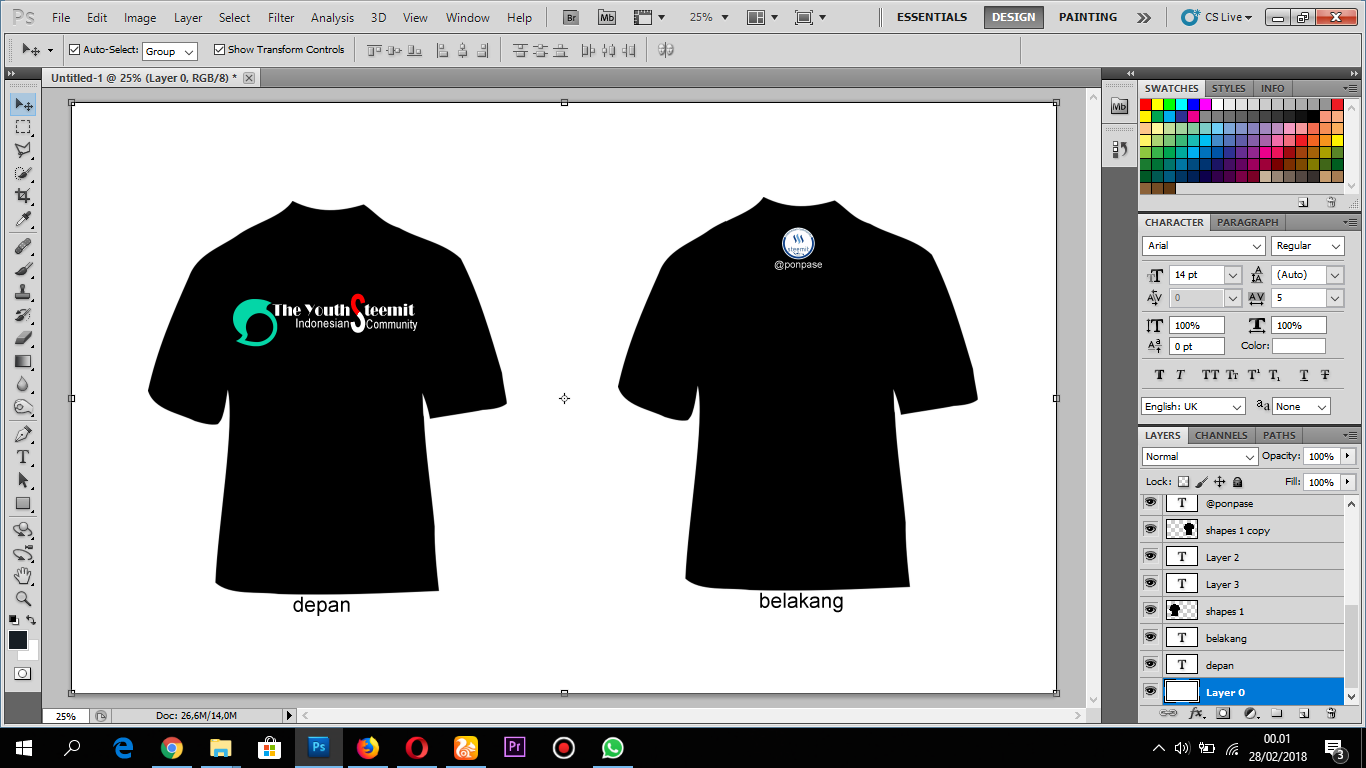The height and width of the screenshot is (768, 1366).
Task: Select the Polygonal Lasso tool
Action: (23, 150)
